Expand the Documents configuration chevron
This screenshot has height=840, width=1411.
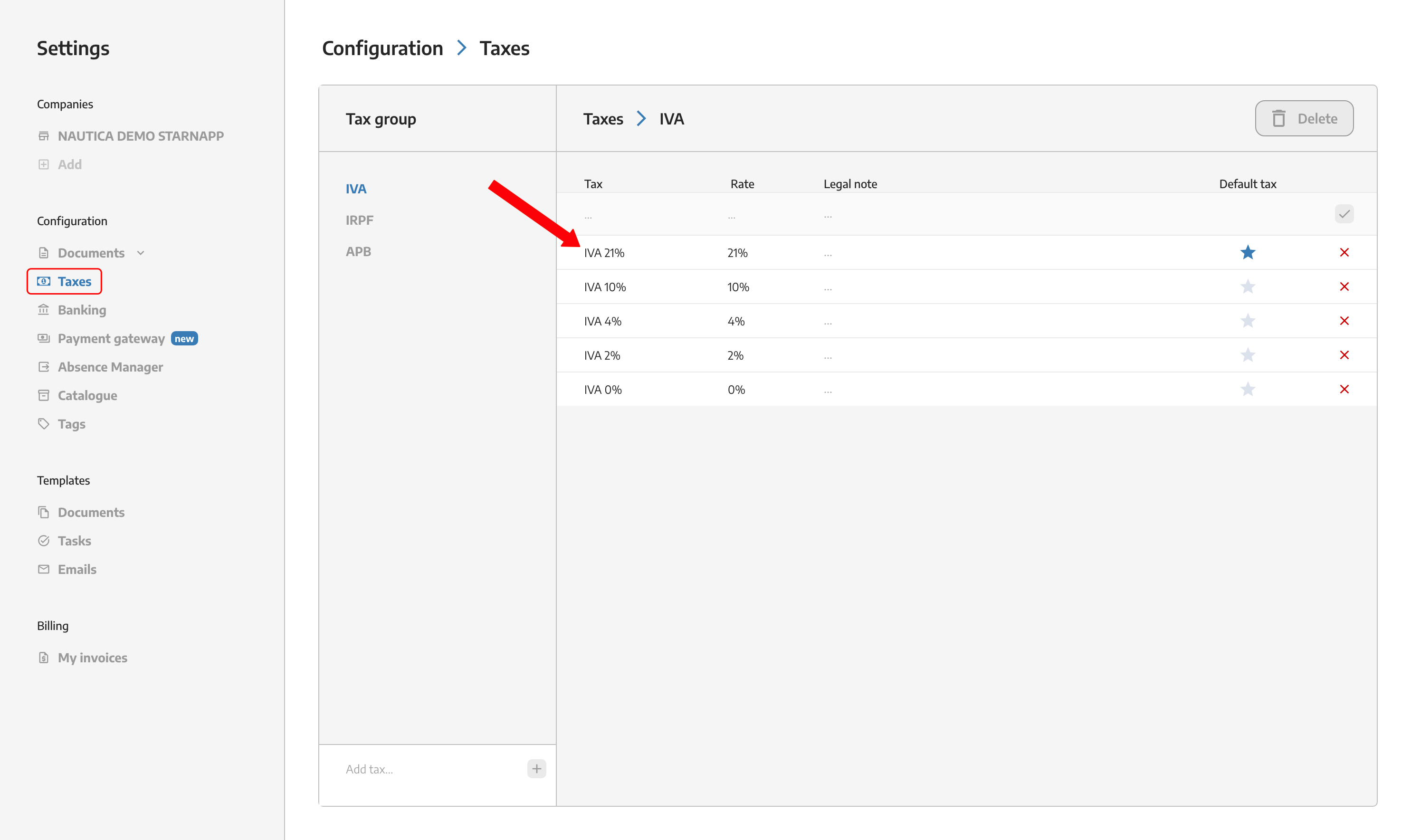[141, 253]
